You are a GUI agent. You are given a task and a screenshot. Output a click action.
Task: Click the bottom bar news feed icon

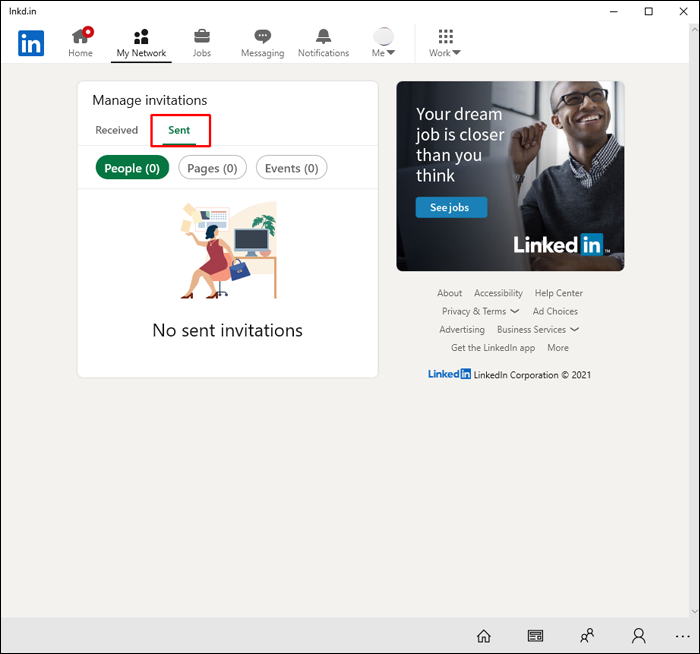coord(535,635)
